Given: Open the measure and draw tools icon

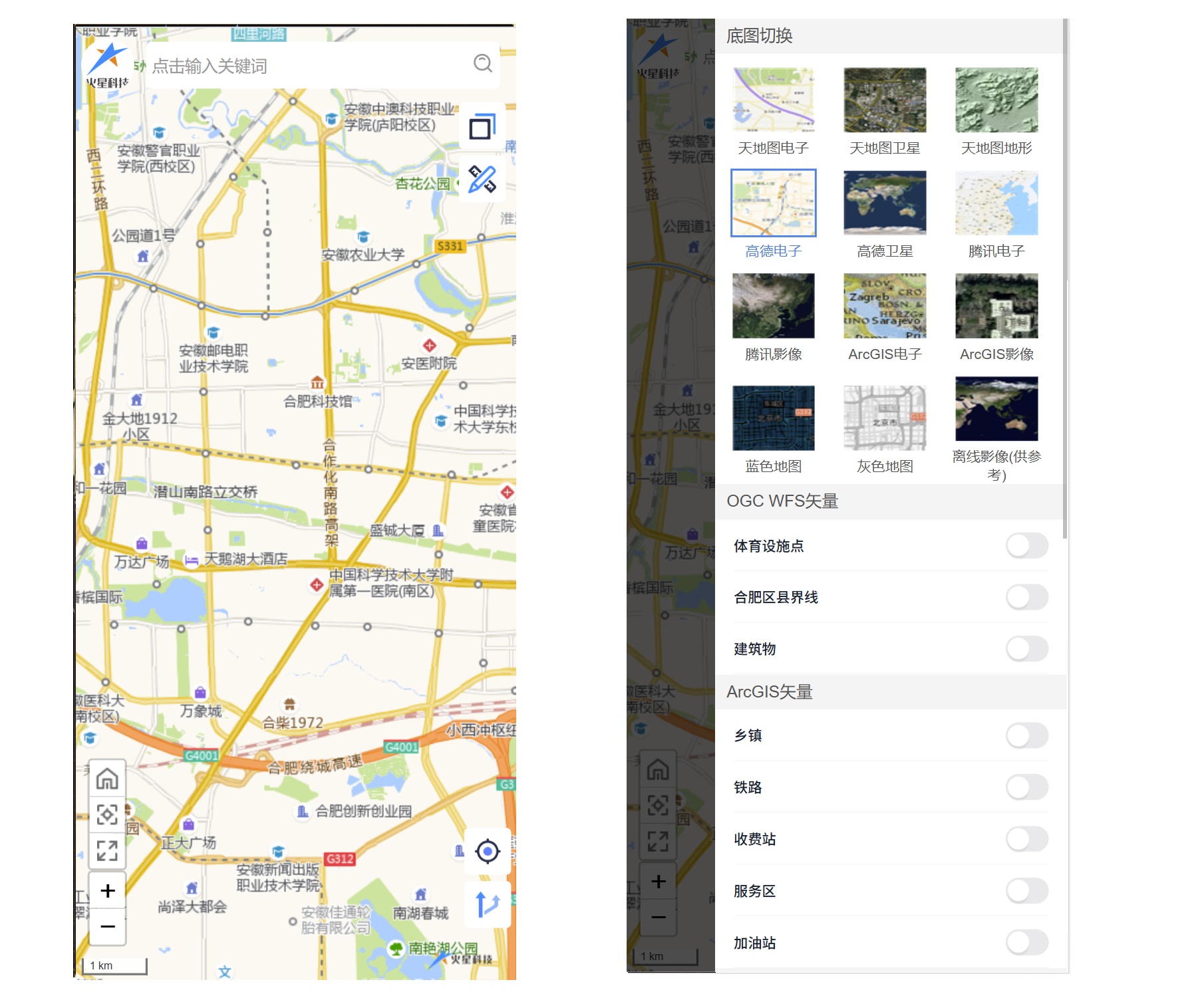Looking at the screenshot, I should pos(482,180).
